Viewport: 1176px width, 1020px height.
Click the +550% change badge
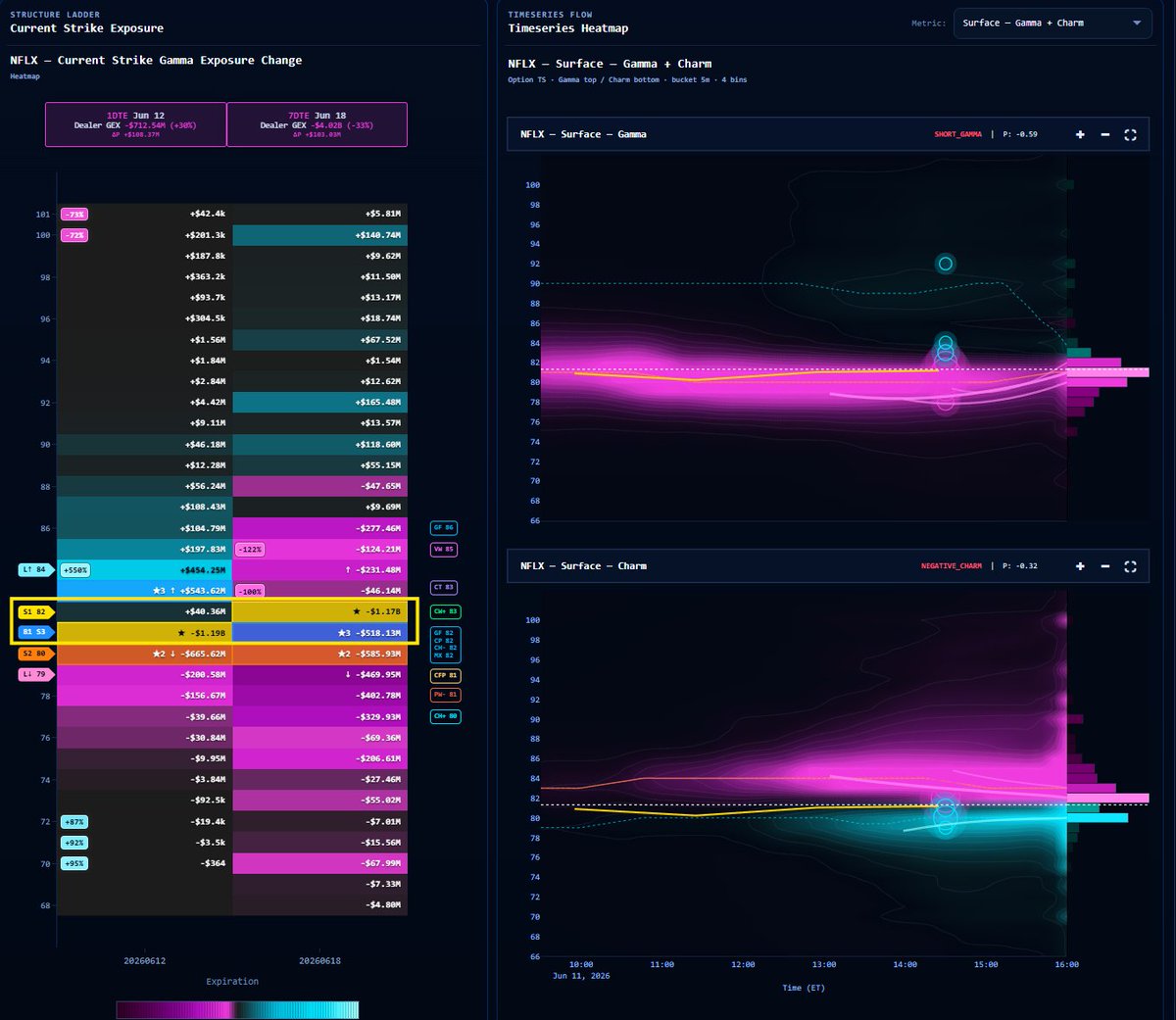[x=75, y=569]
